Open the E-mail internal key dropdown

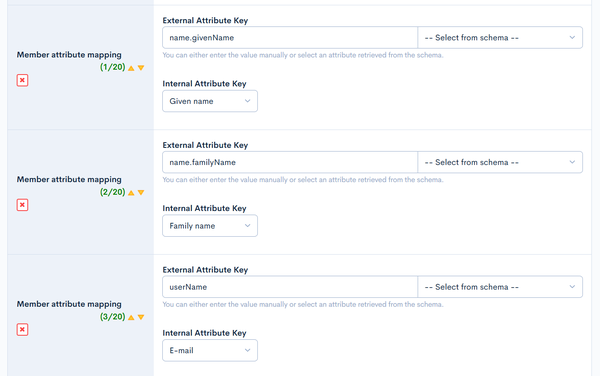[210, 350]
